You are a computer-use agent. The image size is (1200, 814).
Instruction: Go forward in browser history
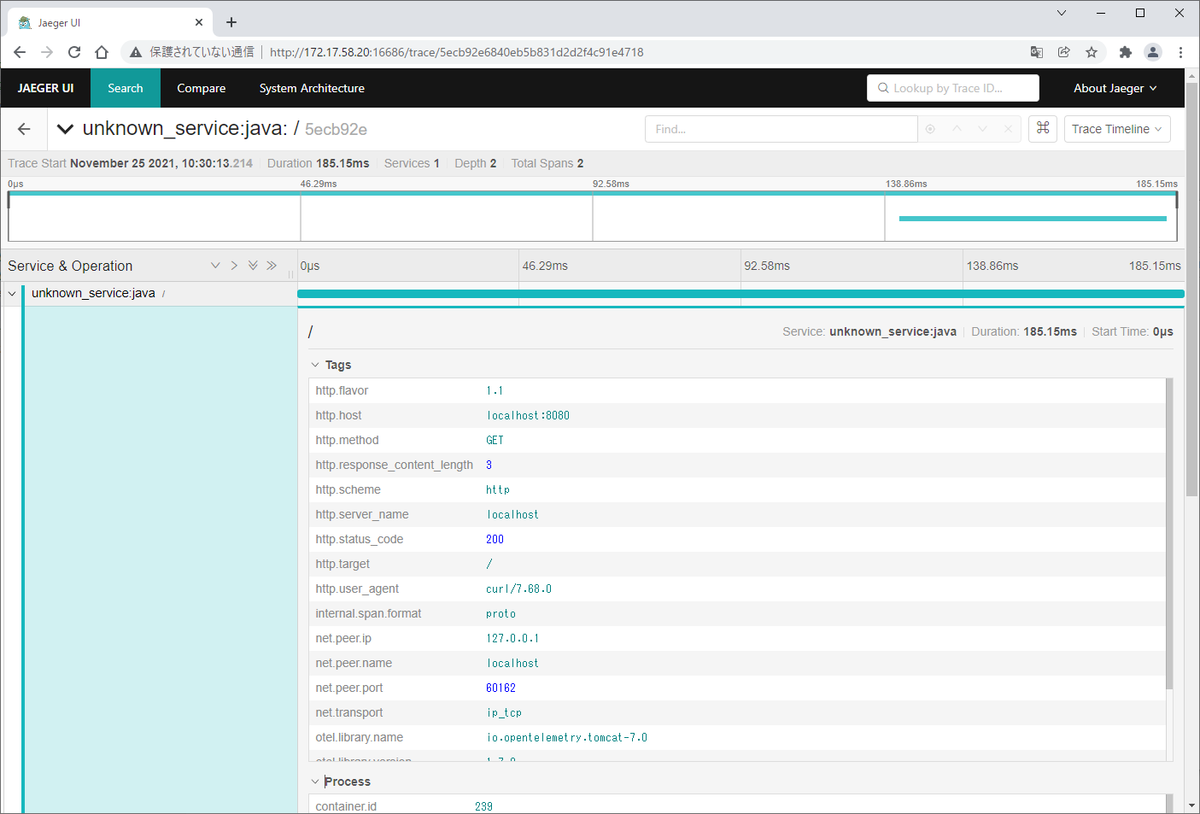coord(47,52)
